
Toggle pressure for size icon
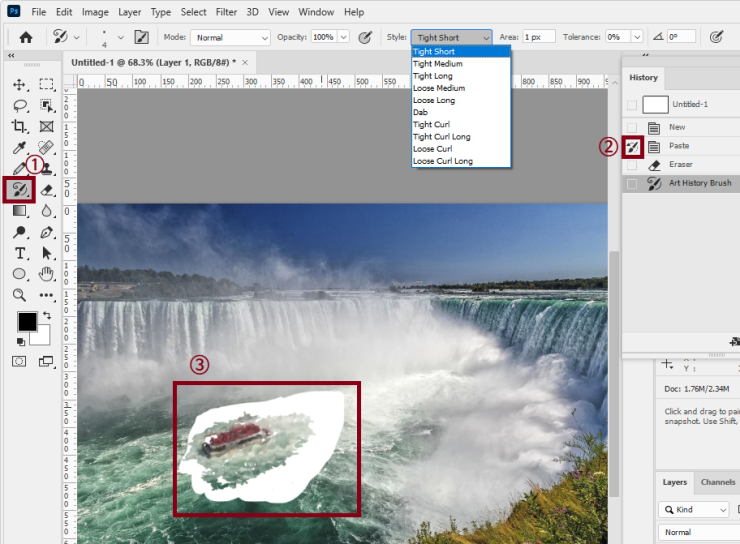(716, 37)
